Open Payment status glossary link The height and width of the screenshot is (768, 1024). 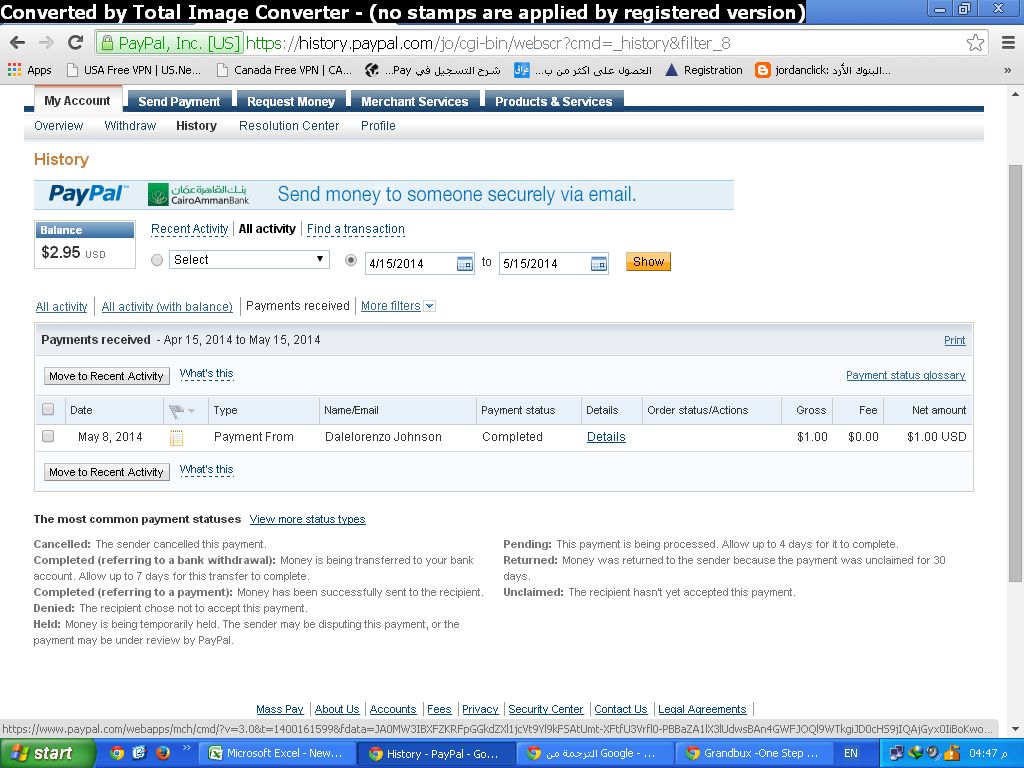[x=905, y=376]
